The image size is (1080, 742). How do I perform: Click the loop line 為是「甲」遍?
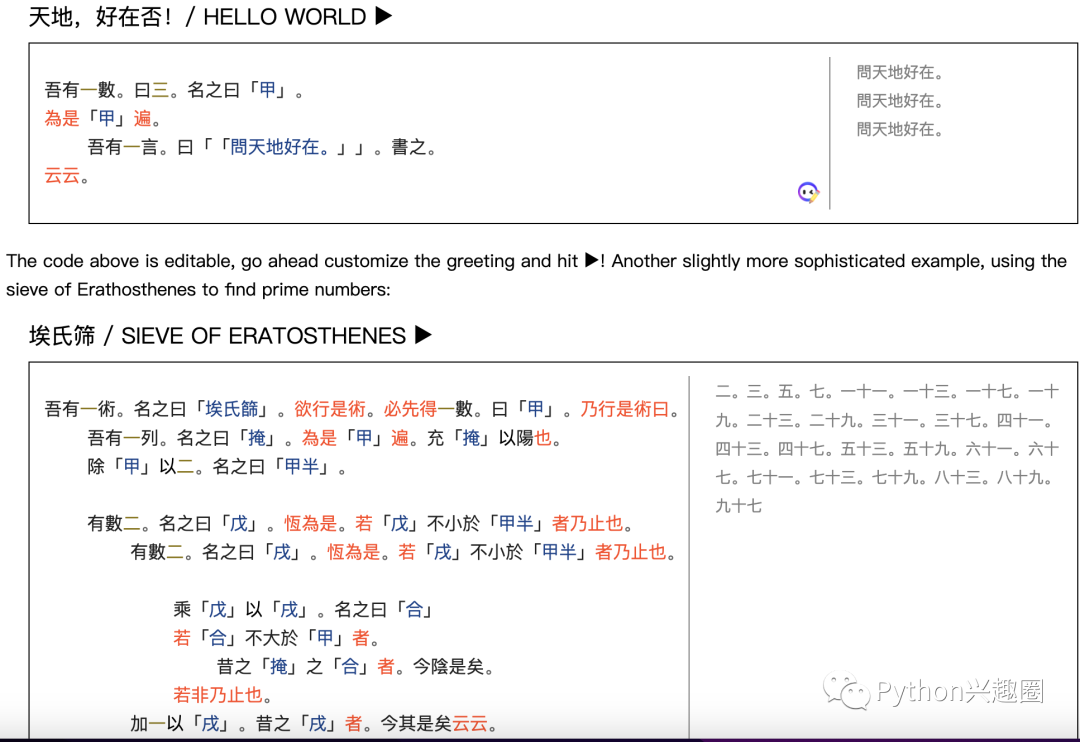point(100,117)
